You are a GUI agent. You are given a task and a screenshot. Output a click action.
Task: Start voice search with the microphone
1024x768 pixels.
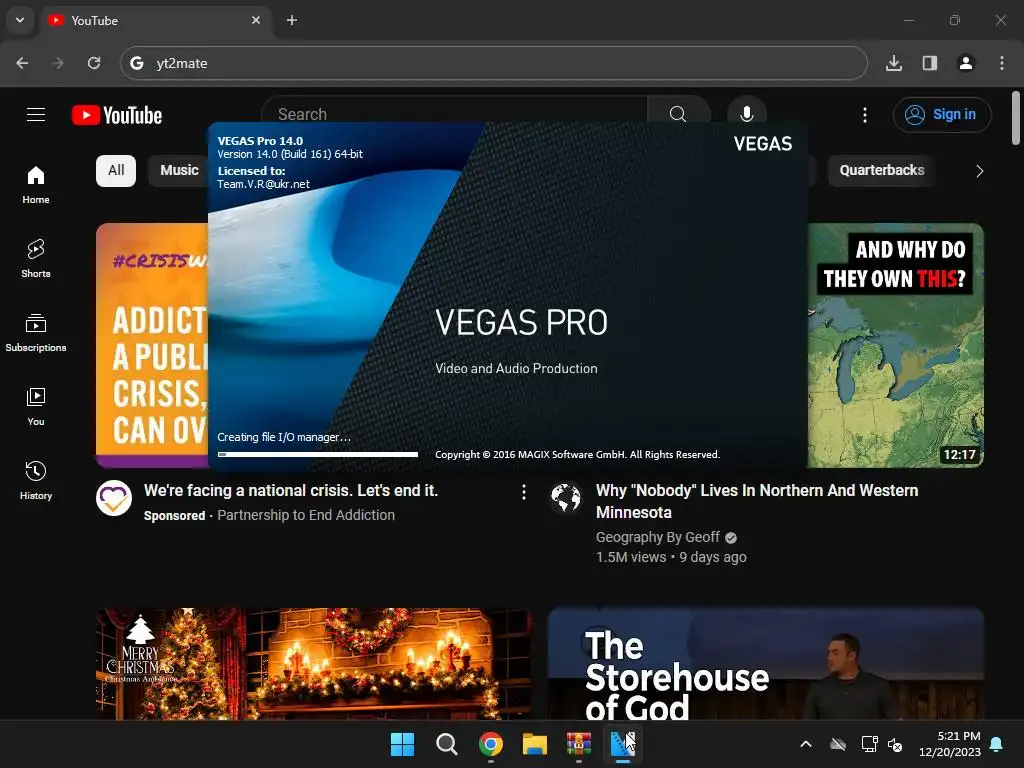[x=746, y=114]
